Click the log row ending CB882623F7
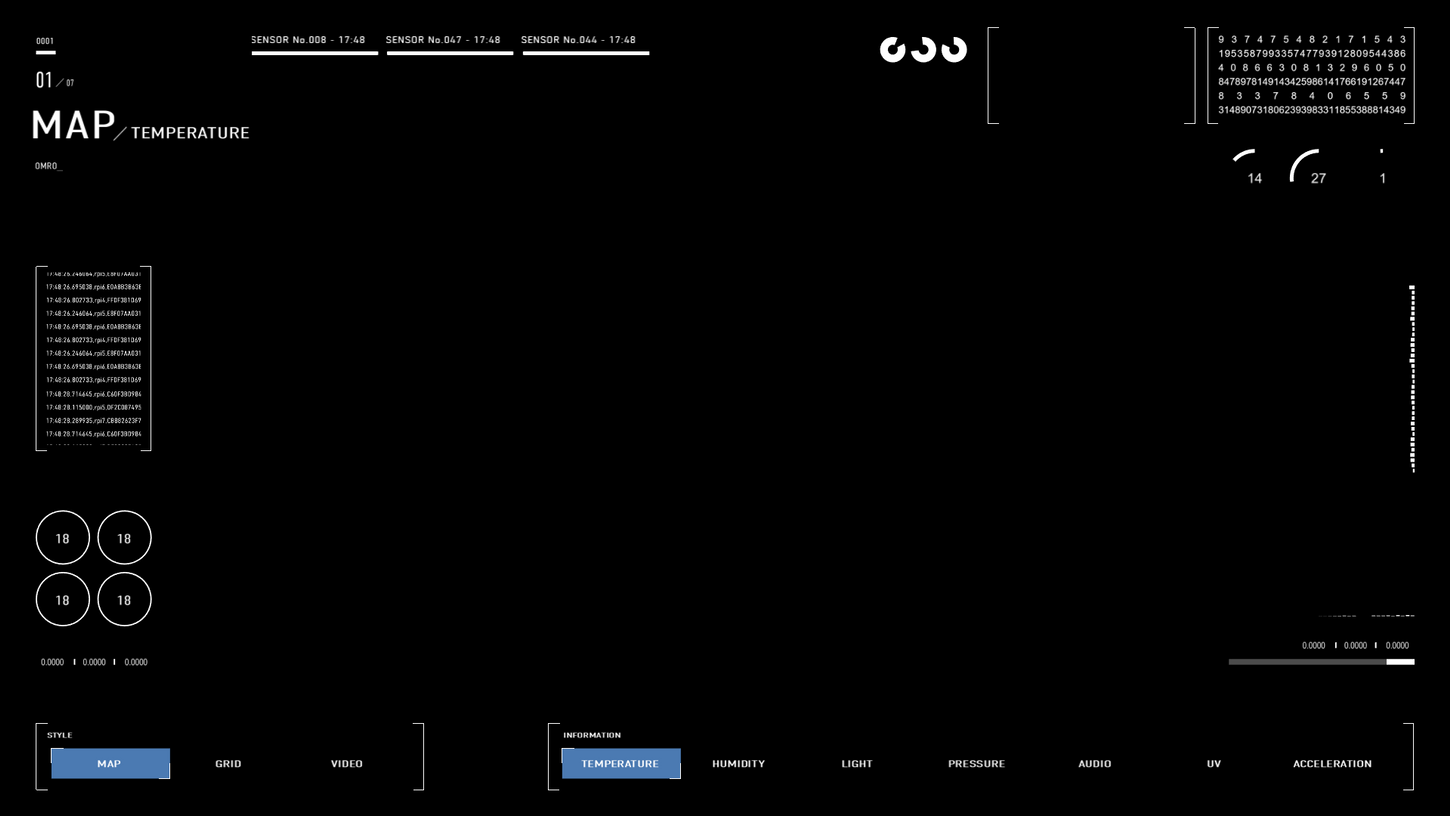Image resolution: width=1450 pixels, height=816 pixels. click(x=94, y=421)
